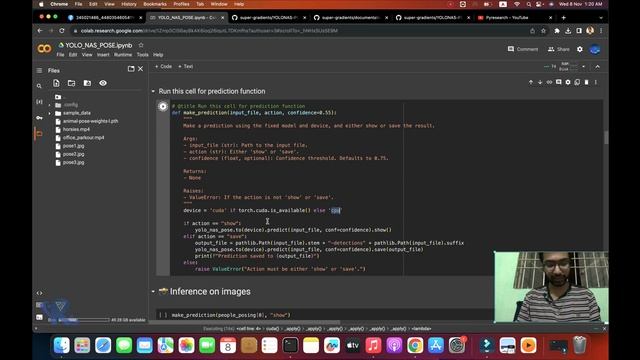
Task: Open Colab Edit menu
Action: click(x=73, y=55)
